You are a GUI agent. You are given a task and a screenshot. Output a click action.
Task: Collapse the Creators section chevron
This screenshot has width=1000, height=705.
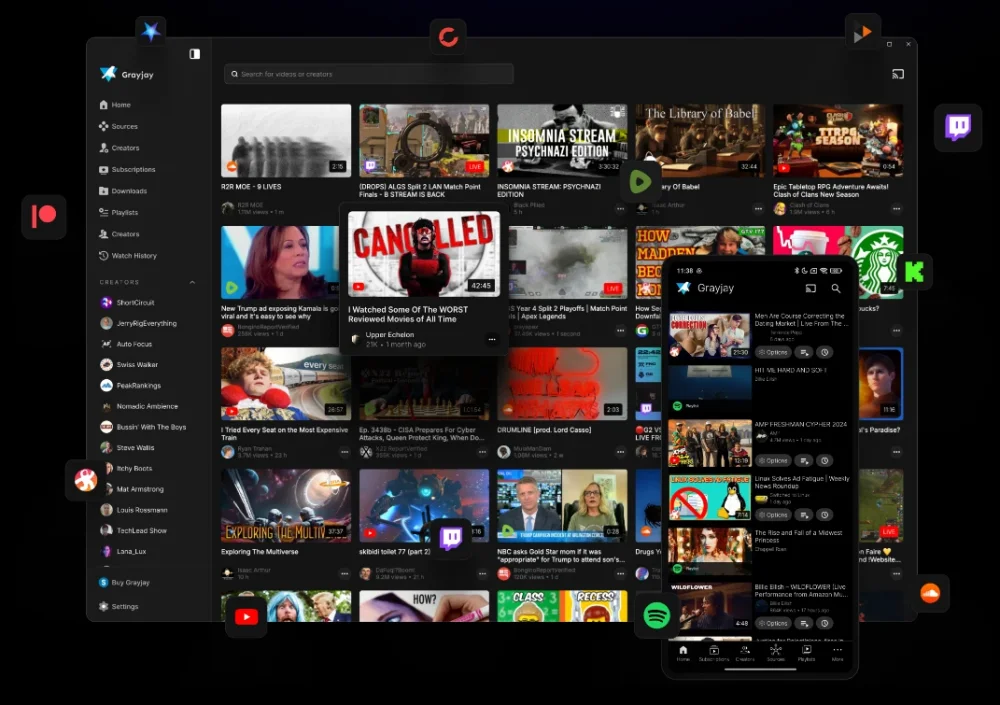193,283
